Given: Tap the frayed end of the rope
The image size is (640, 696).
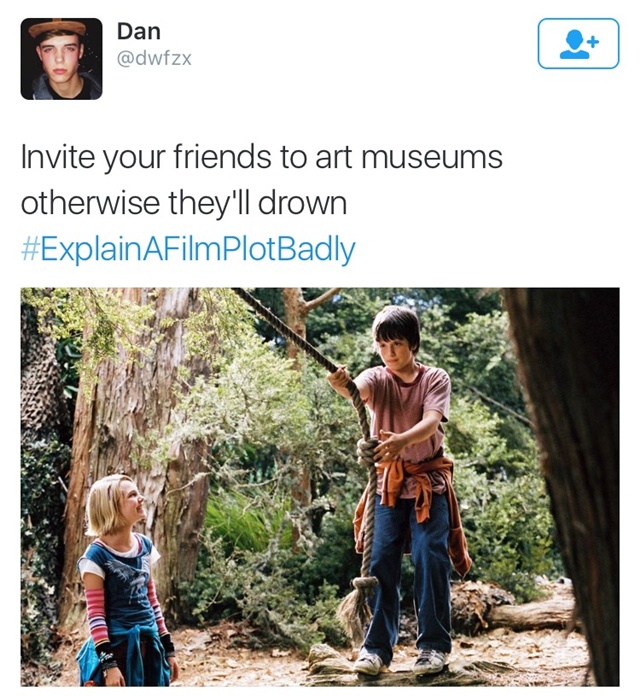Looking at the screenshot, I should [357, 606].
